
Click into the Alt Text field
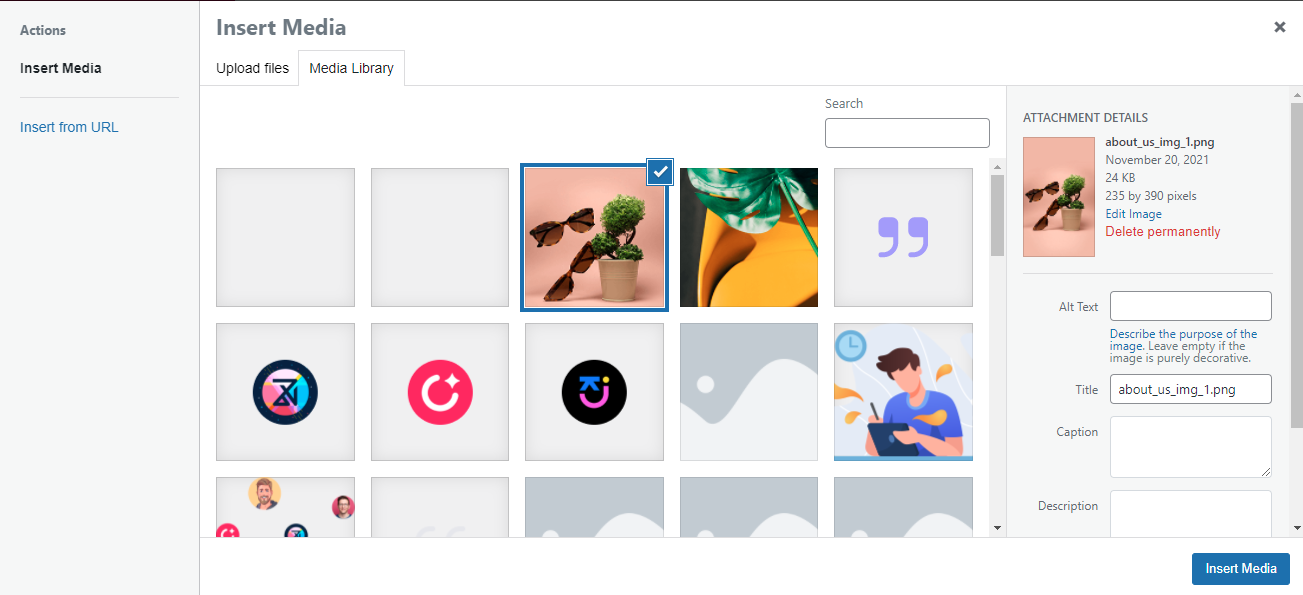(1190, 306)
